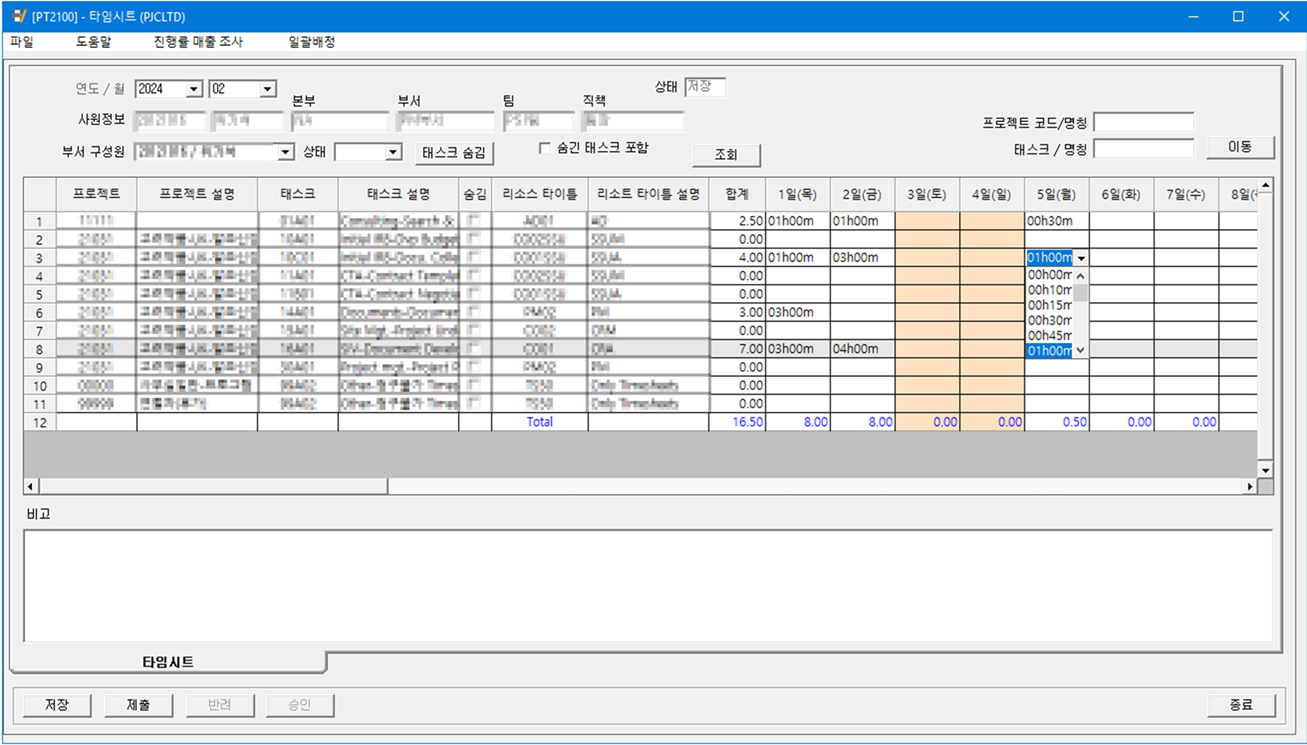Click the grid's vertical scrollbar down arrow
This screenshot has height=745, width=1307.
pos(1265,470)
